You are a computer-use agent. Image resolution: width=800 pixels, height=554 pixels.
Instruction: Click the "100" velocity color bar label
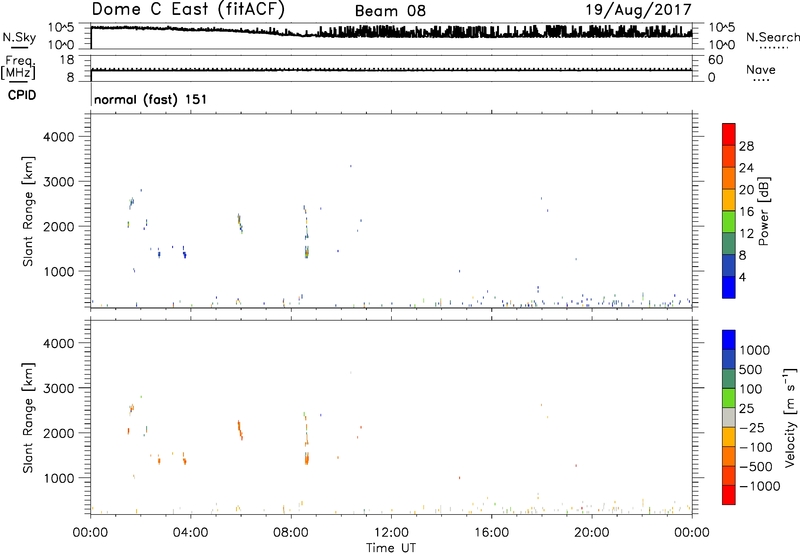click(751, 389)
